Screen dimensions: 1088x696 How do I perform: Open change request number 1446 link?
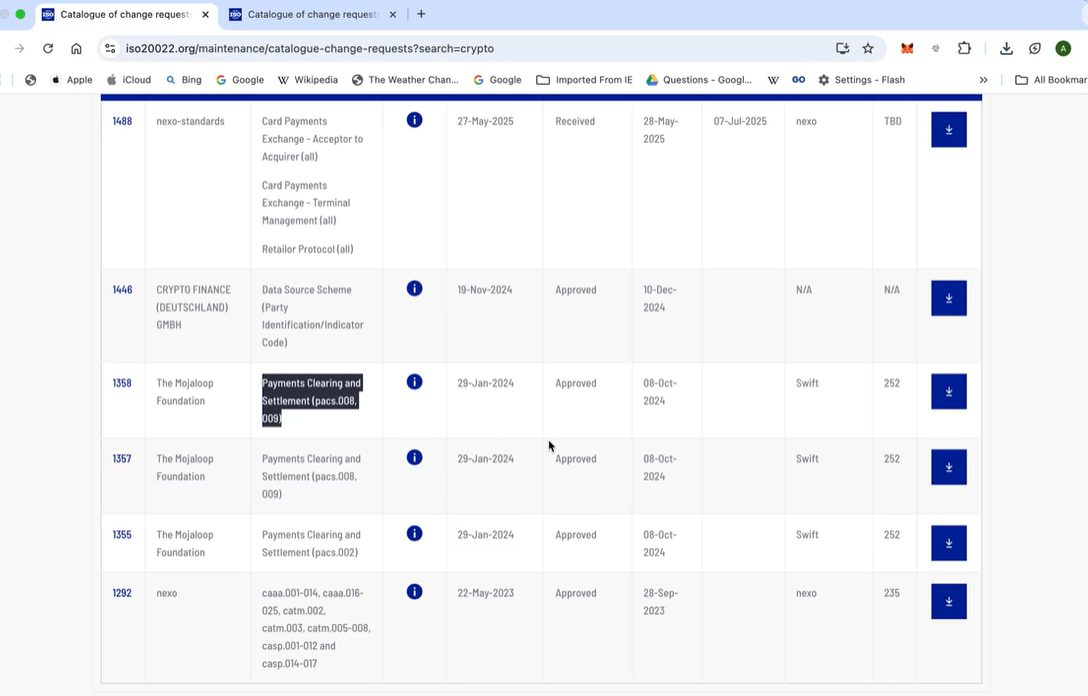[122, 290]
